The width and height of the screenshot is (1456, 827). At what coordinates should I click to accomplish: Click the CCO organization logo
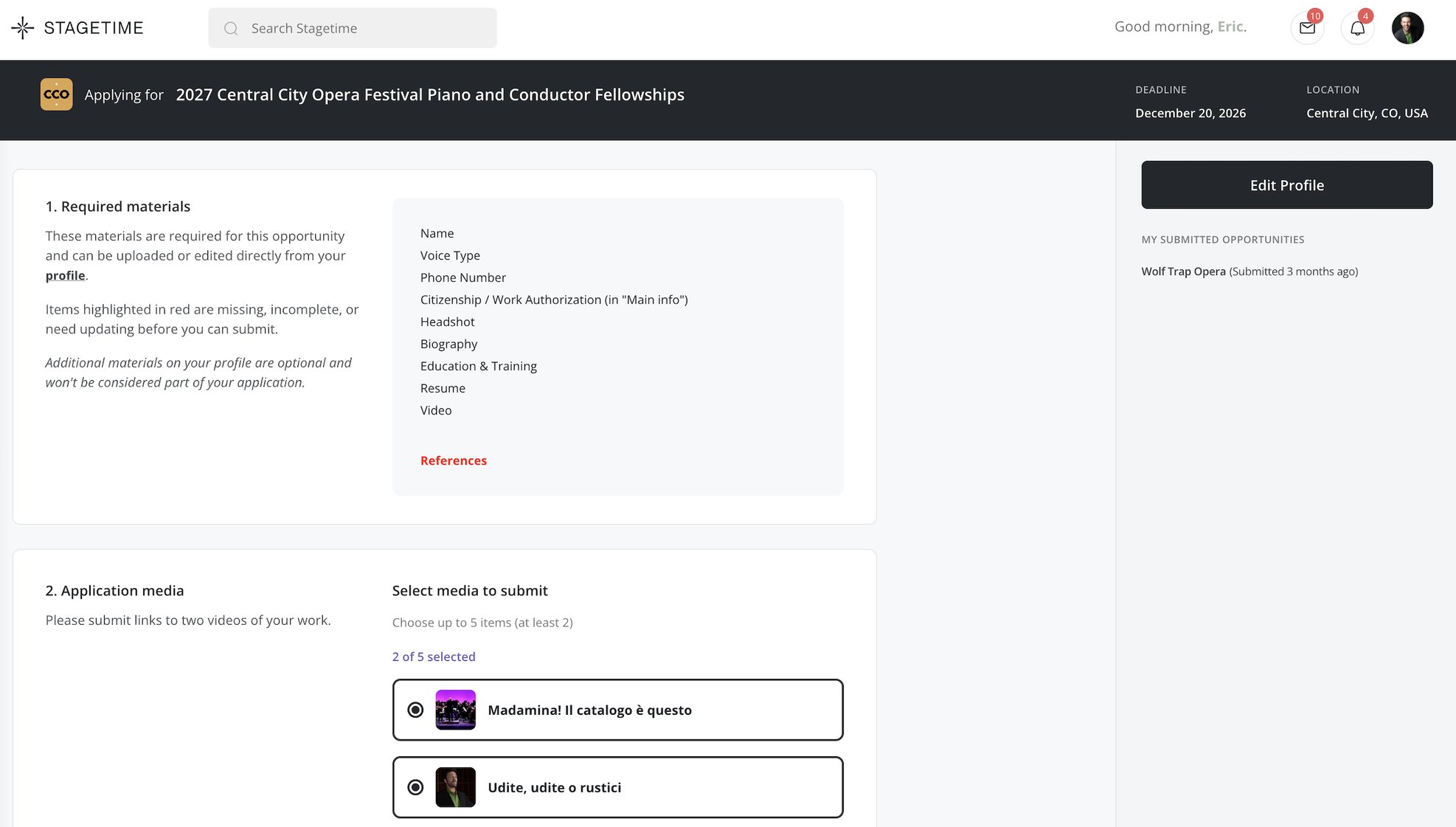(x=57, y=94)
